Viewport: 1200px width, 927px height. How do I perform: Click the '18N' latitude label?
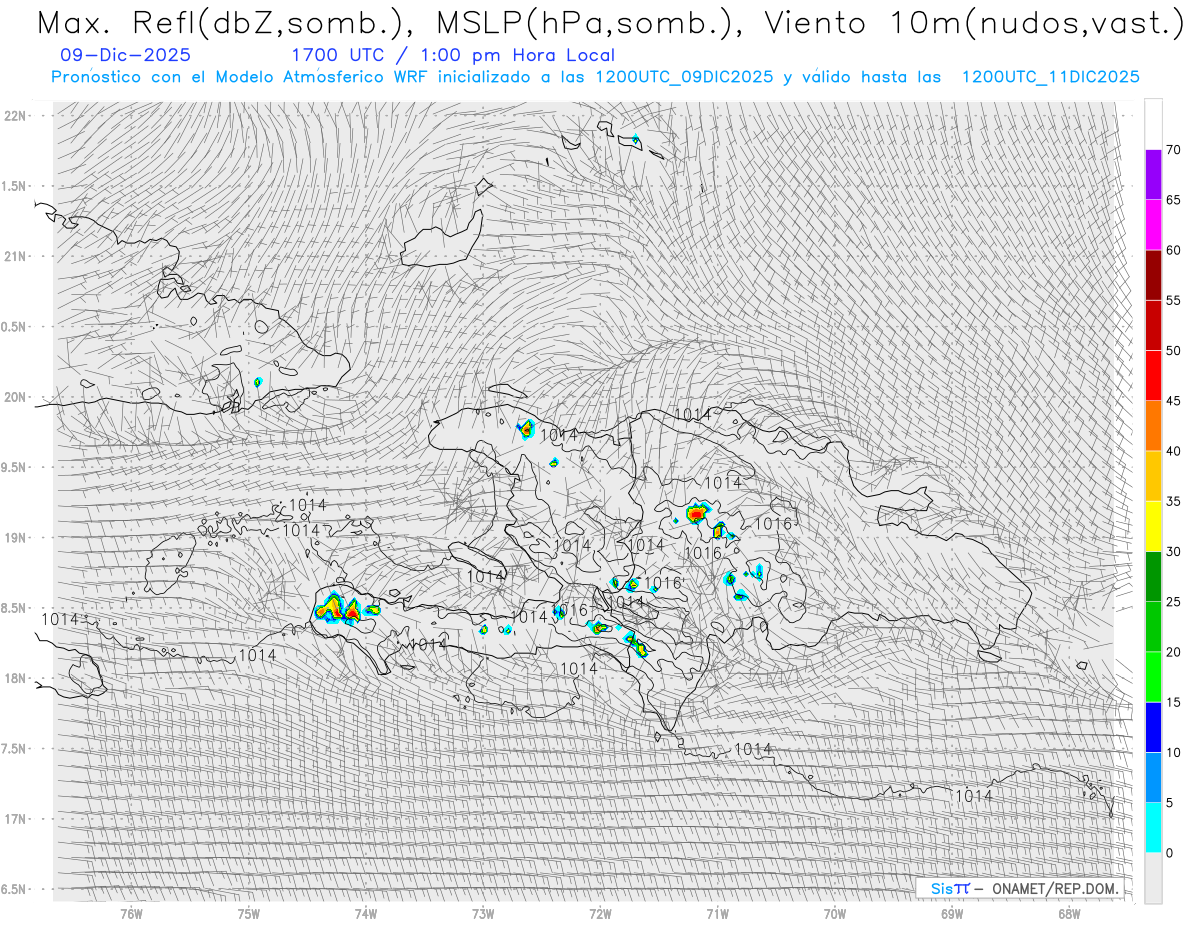click(x=16, y=678)
